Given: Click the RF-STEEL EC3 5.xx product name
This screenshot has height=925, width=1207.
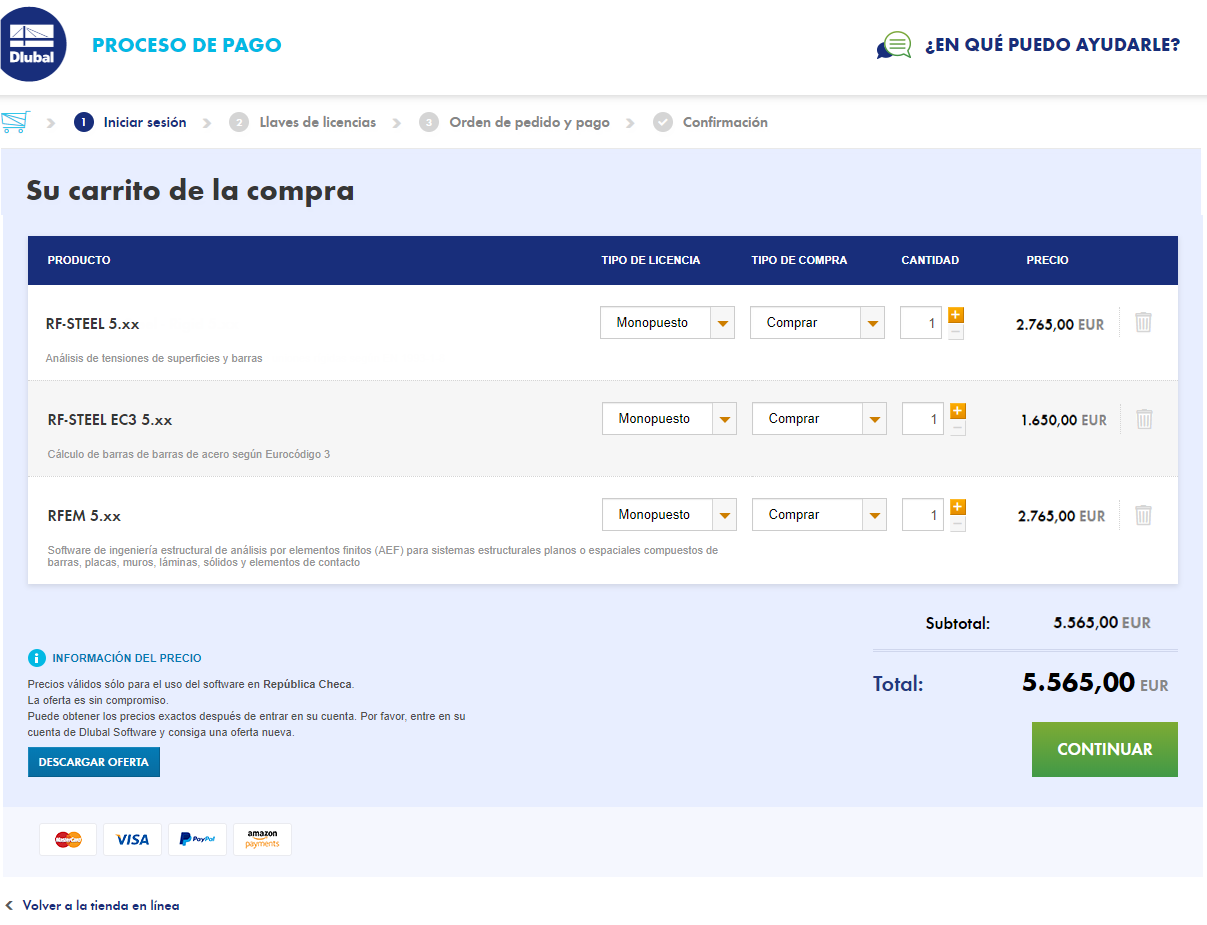Looking at the screenshot, I should pos(110,420).
